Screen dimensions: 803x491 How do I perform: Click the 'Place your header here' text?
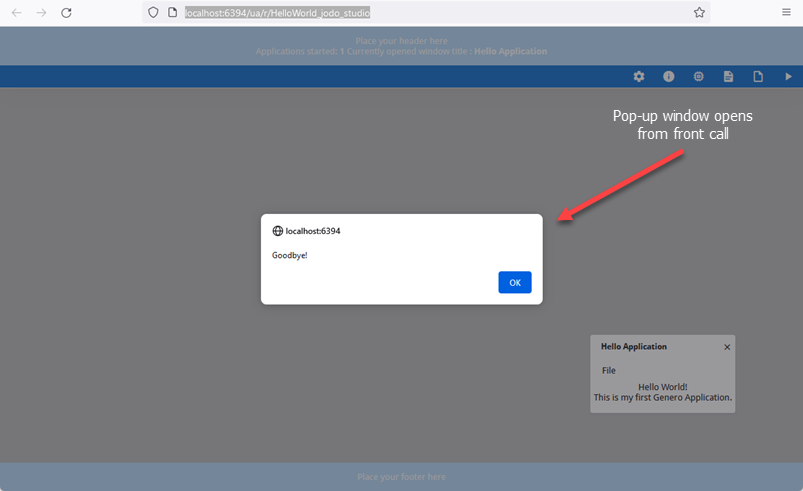401,41
